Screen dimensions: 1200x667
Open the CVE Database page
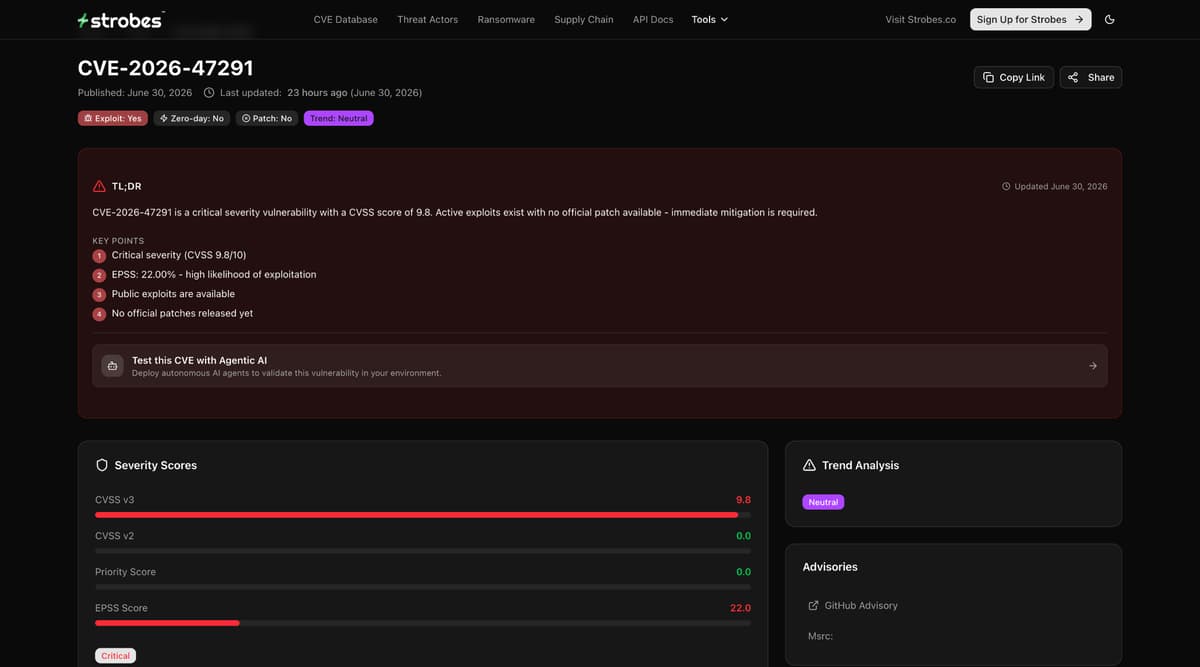click(346, 19)
